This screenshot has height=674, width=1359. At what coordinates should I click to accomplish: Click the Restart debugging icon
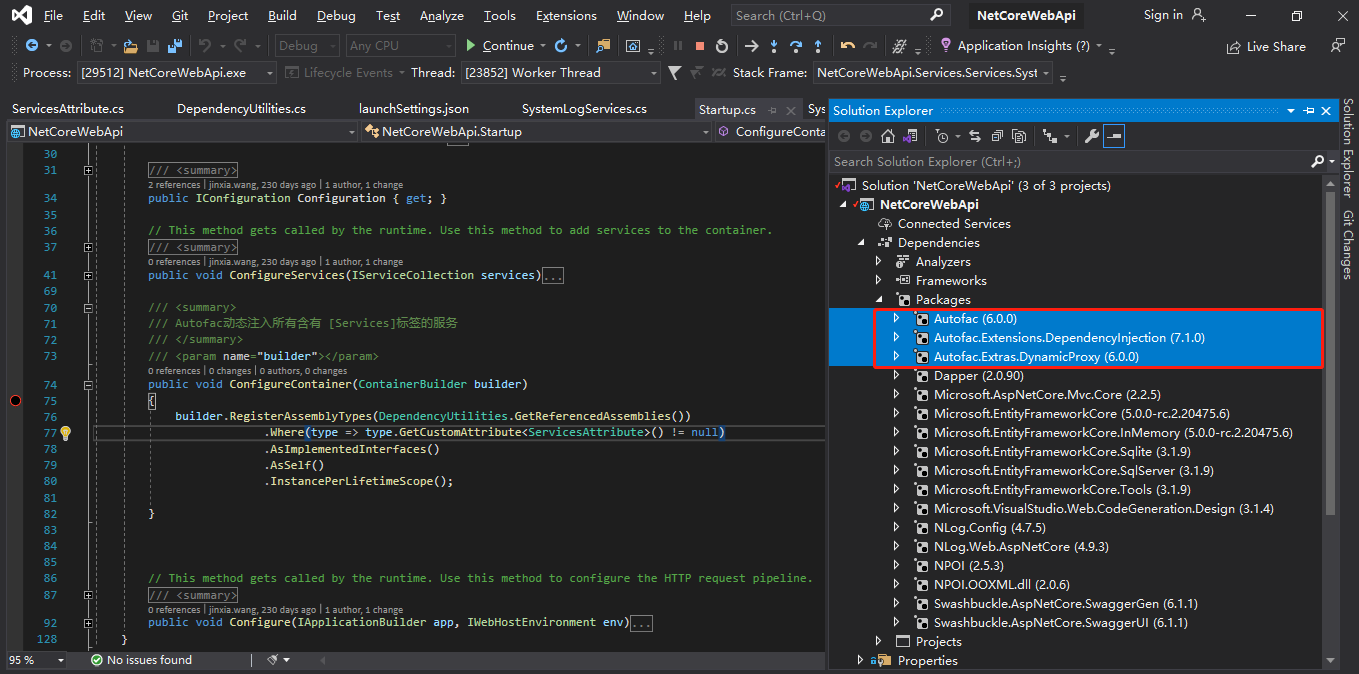[x=721, y=46]
